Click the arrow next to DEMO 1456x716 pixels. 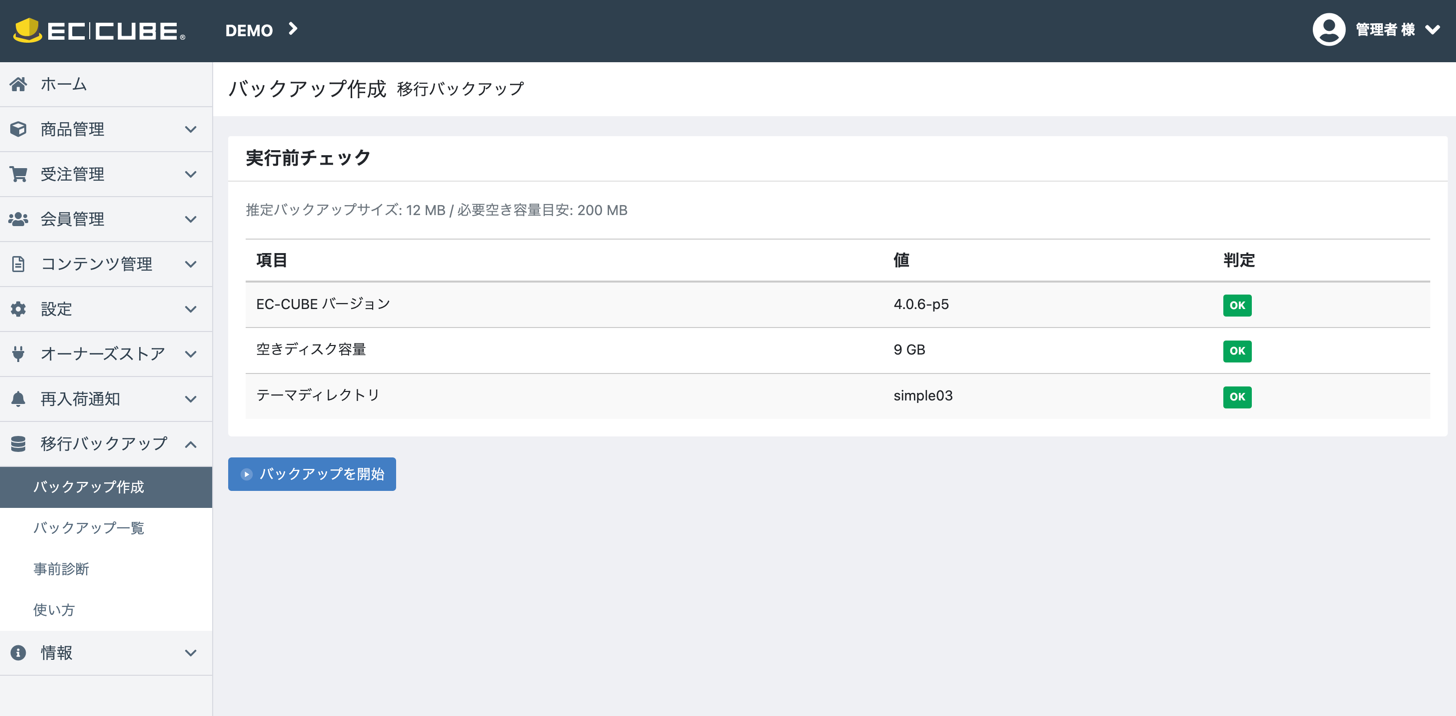coord(293,29)
